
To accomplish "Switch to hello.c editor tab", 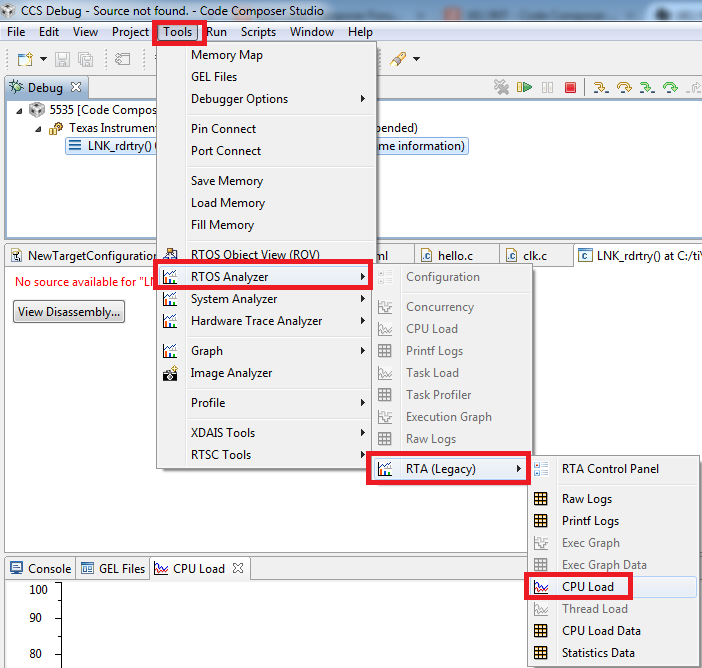I will 455,256.
